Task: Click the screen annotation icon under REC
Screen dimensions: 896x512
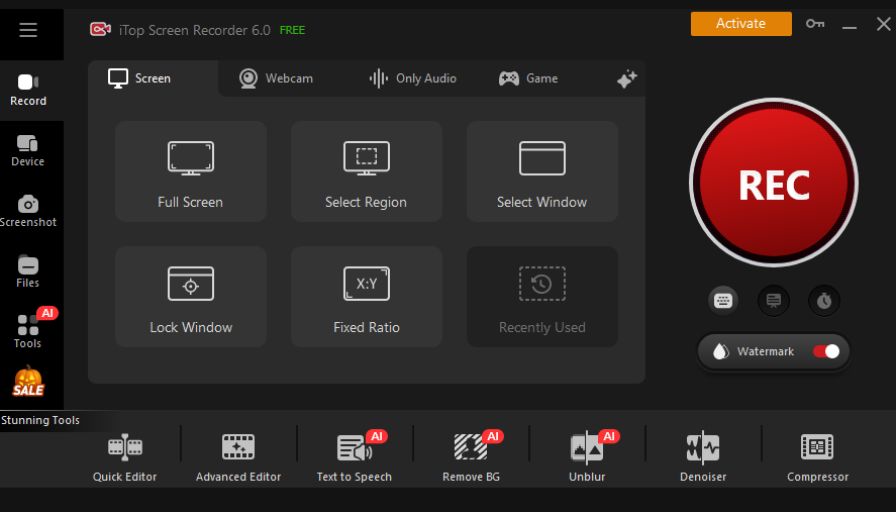Action: (773, 301)
